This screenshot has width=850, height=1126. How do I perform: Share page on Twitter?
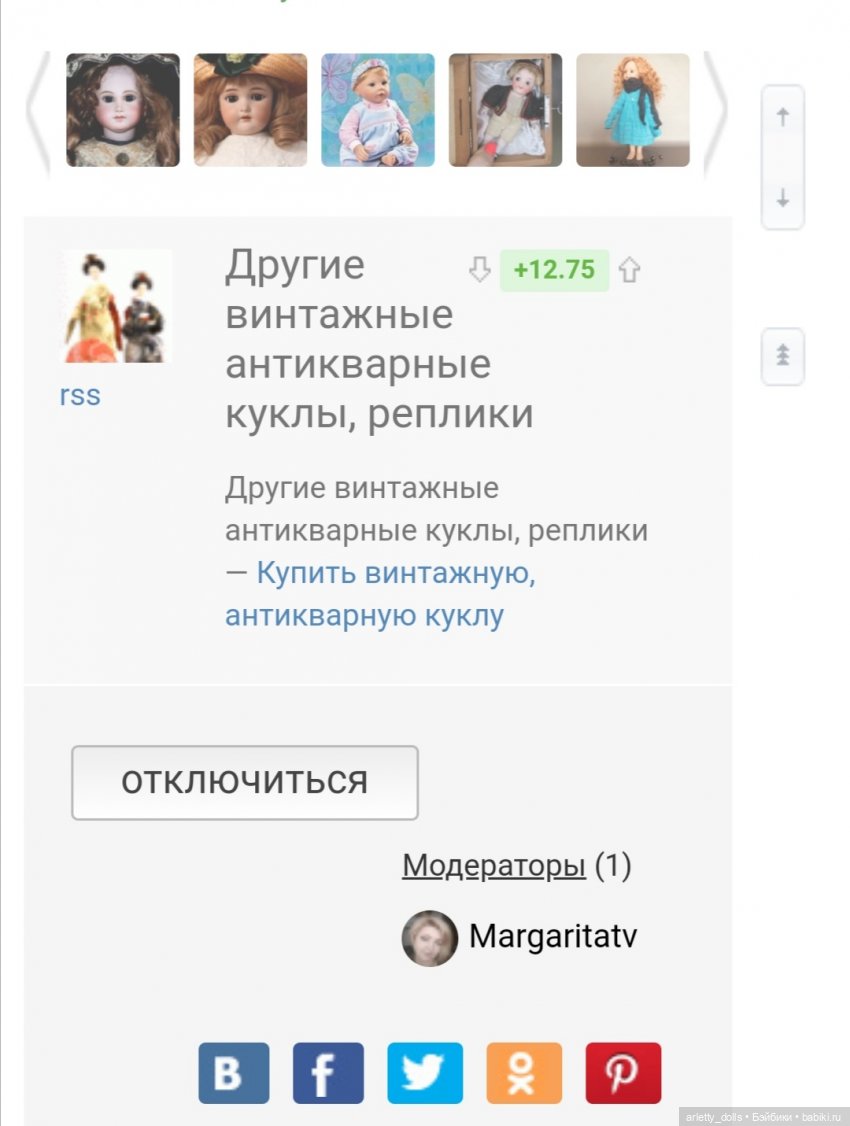(425, 1073)
